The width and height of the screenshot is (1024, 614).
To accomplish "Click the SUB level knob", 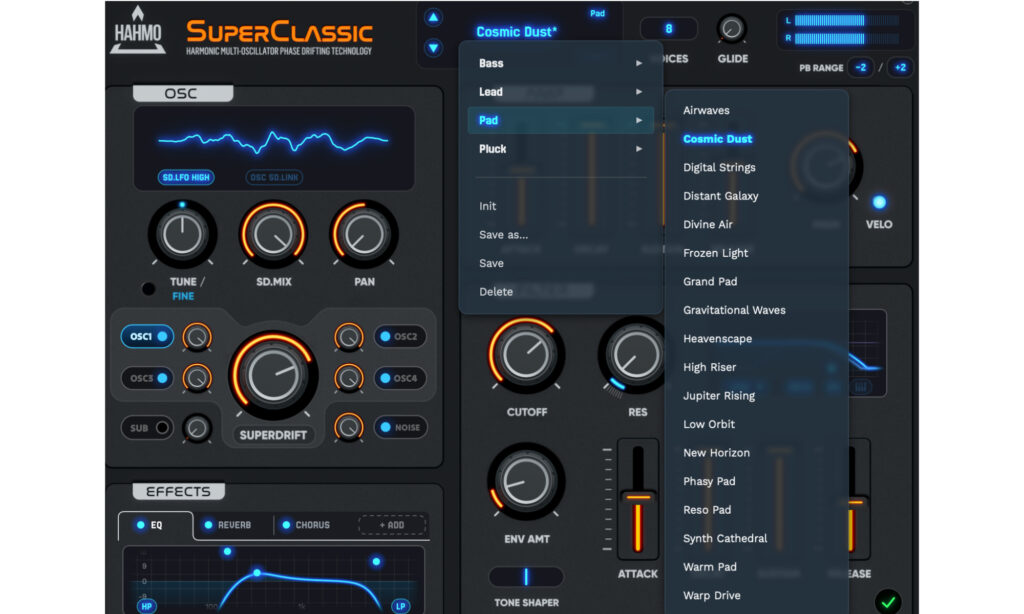I will click(x=197, y=428).
